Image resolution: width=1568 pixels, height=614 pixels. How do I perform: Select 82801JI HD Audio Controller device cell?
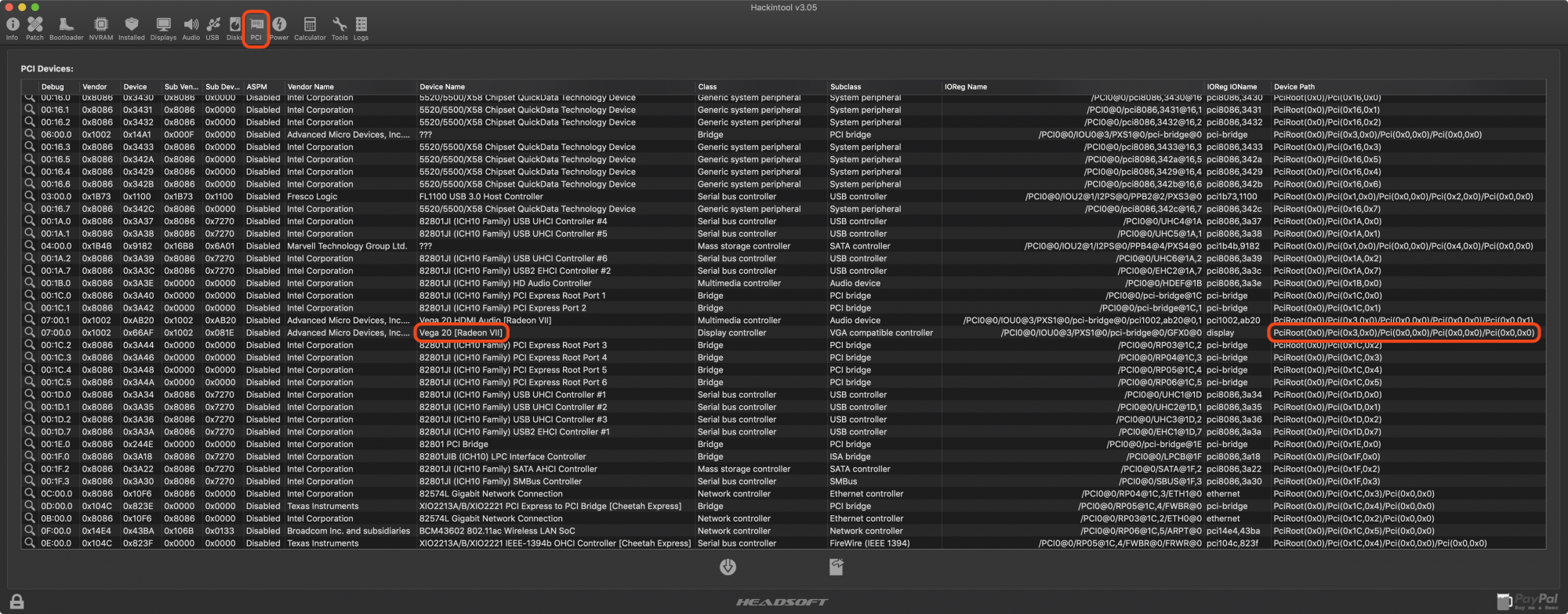[x=505, y=283]
